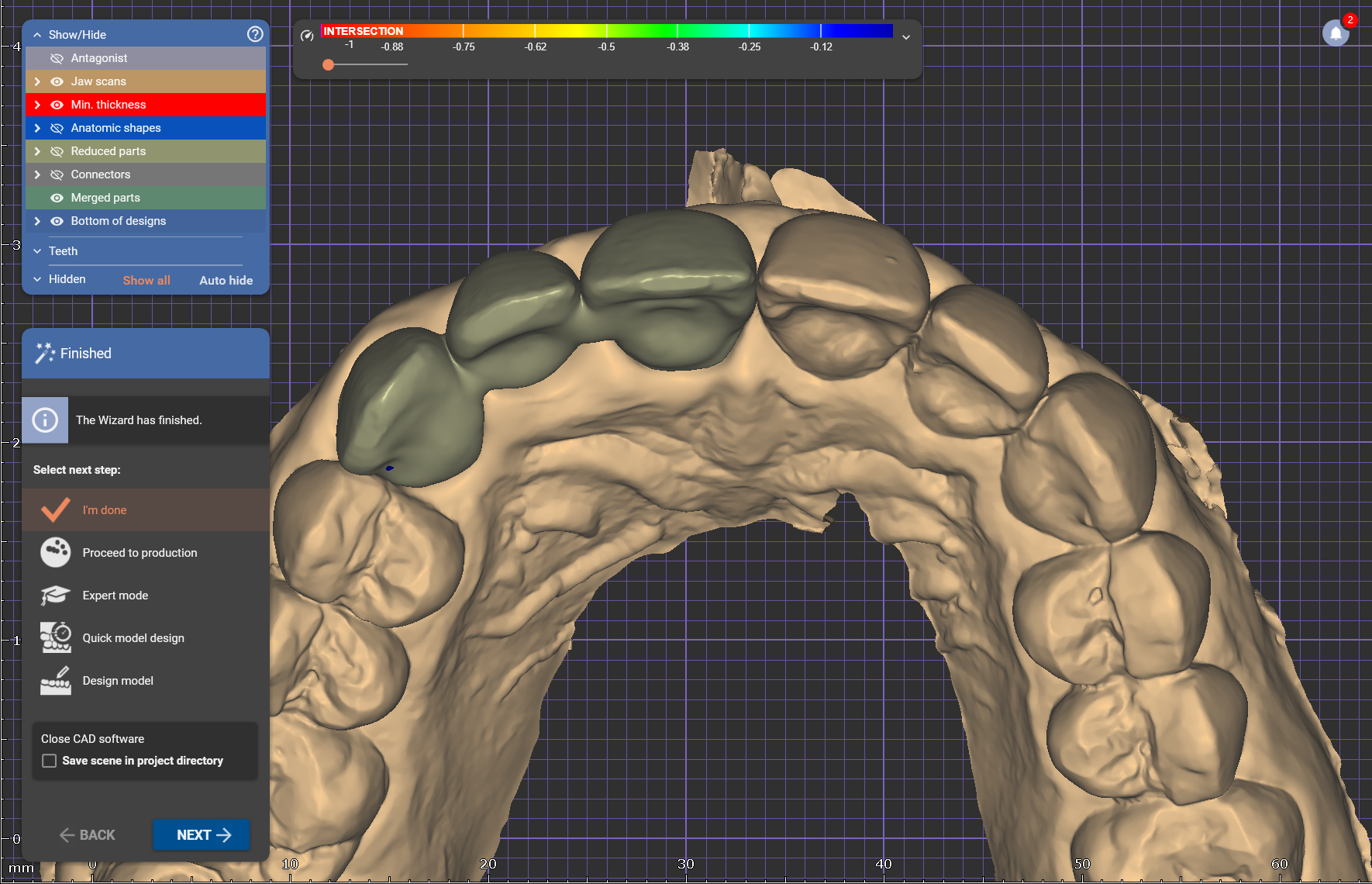Choose the Expert mode graduation cap icon
1372x884 pixels.
point(55,596)
